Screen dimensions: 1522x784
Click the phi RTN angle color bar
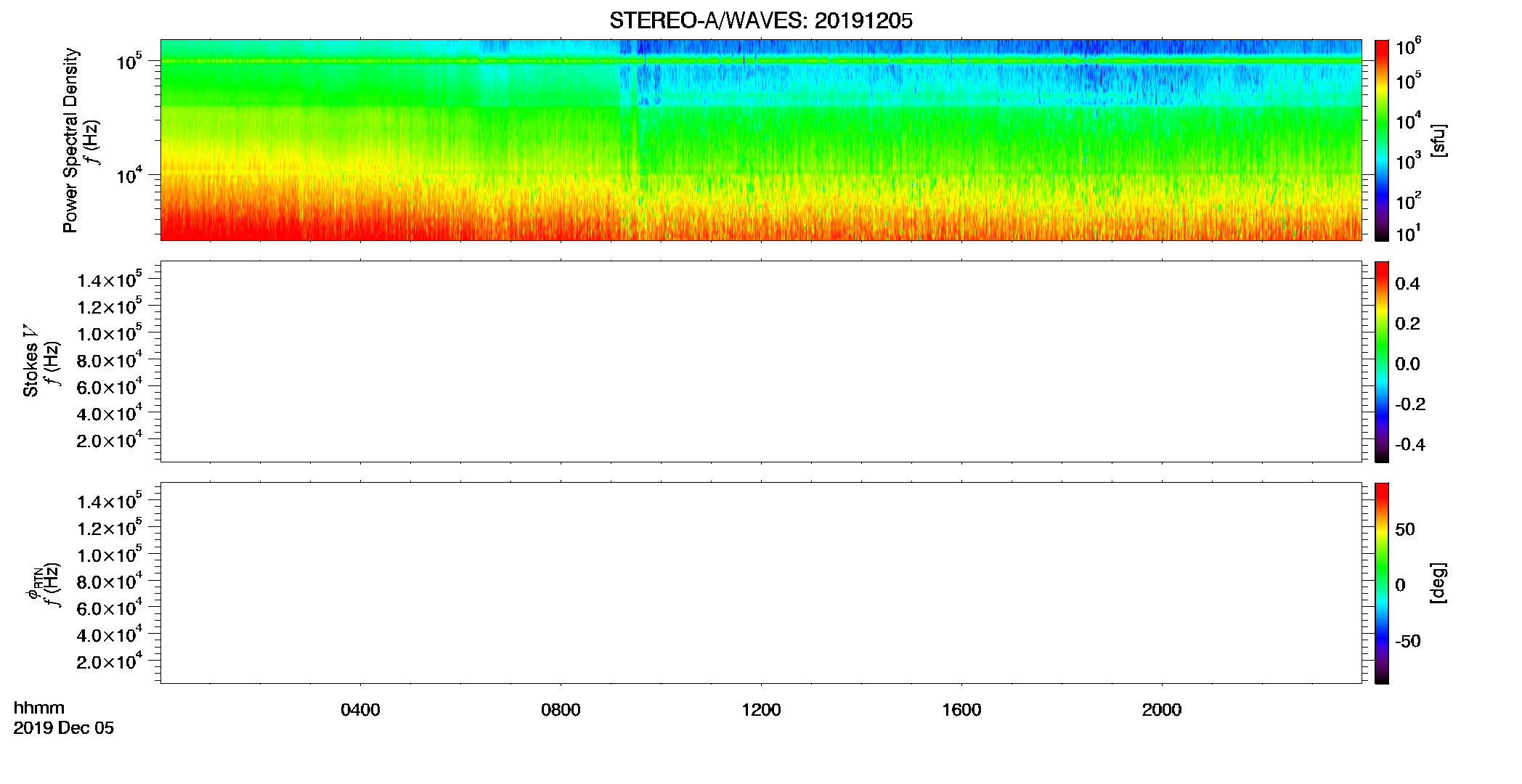tap(1382, 583)
